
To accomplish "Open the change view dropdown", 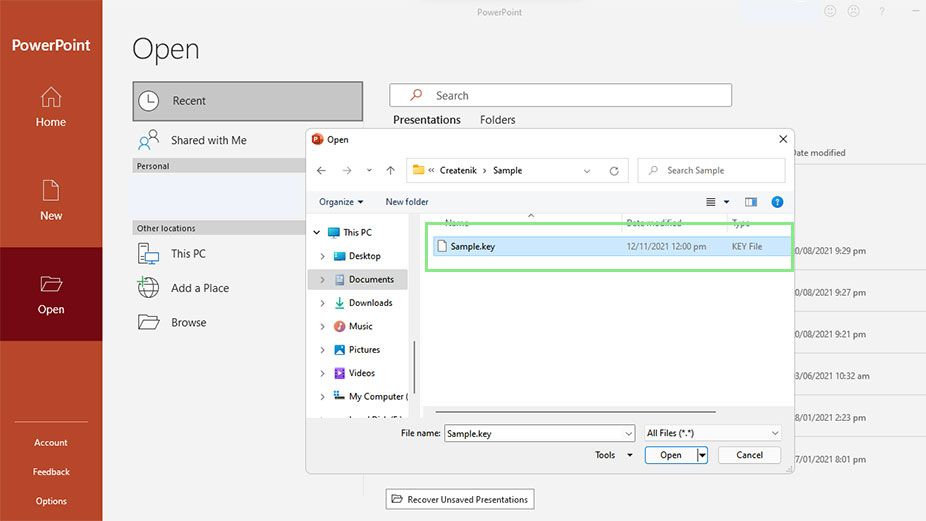I will [x=726, y=202].
